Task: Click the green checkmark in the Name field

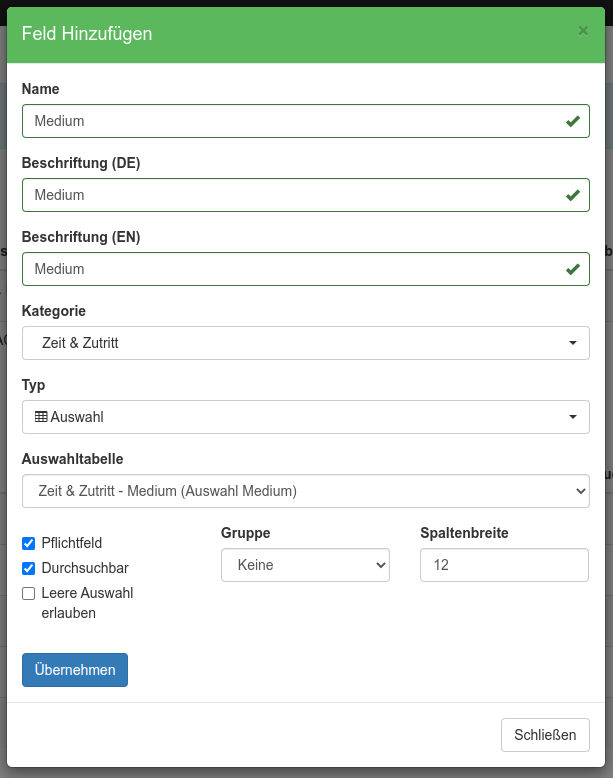Action: tap(573, 121)
